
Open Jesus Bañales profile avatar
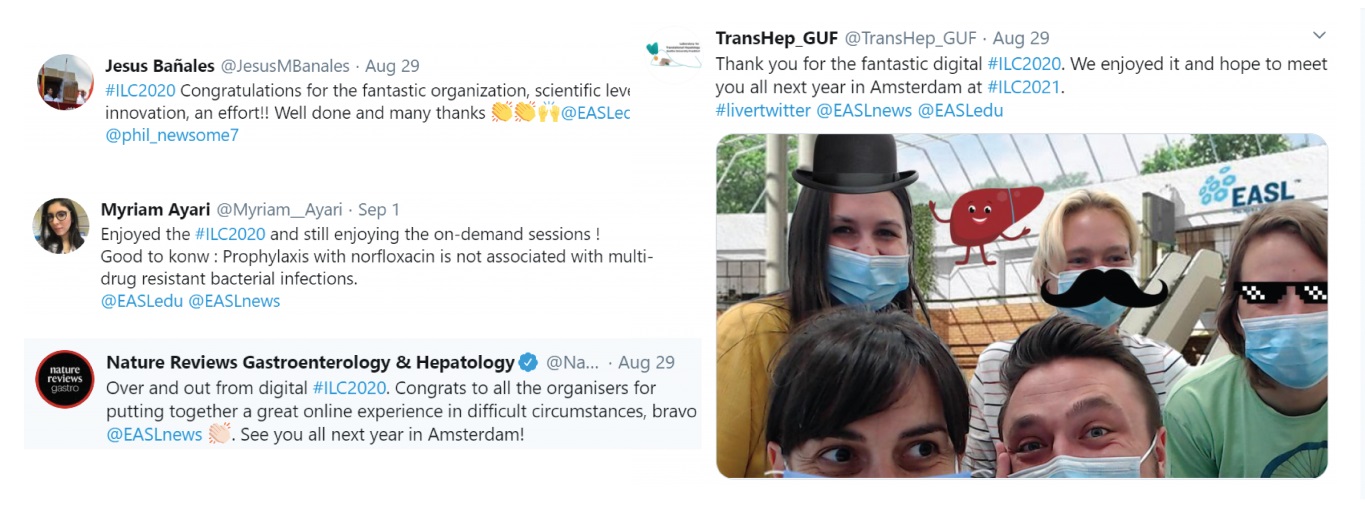[66, 82]
